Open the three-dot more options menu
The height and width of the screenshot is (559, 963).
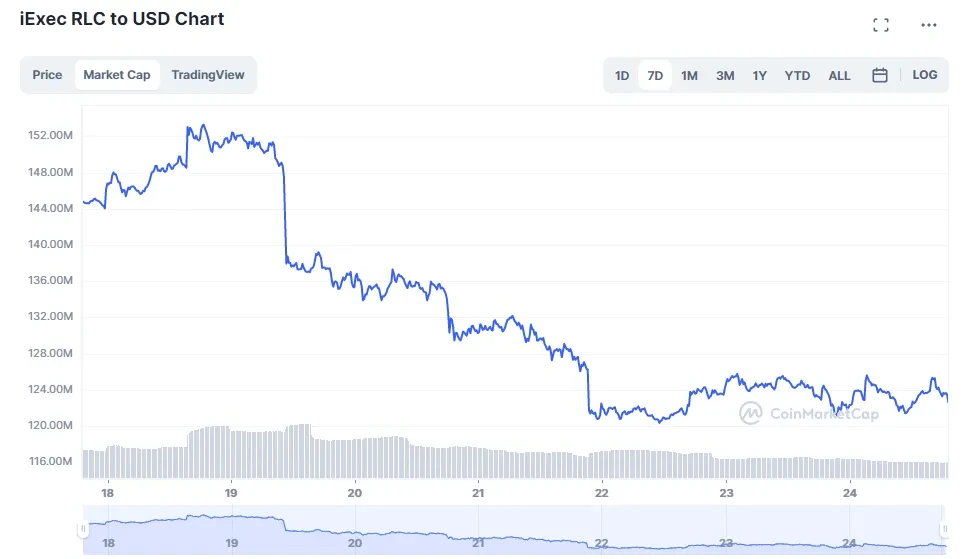tap(930, 25)
